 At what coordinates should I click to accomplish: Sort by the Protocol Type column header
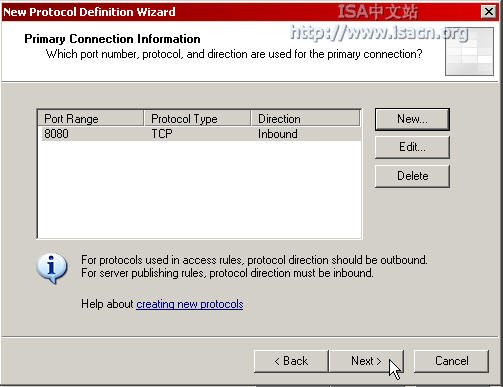[197, 119]
